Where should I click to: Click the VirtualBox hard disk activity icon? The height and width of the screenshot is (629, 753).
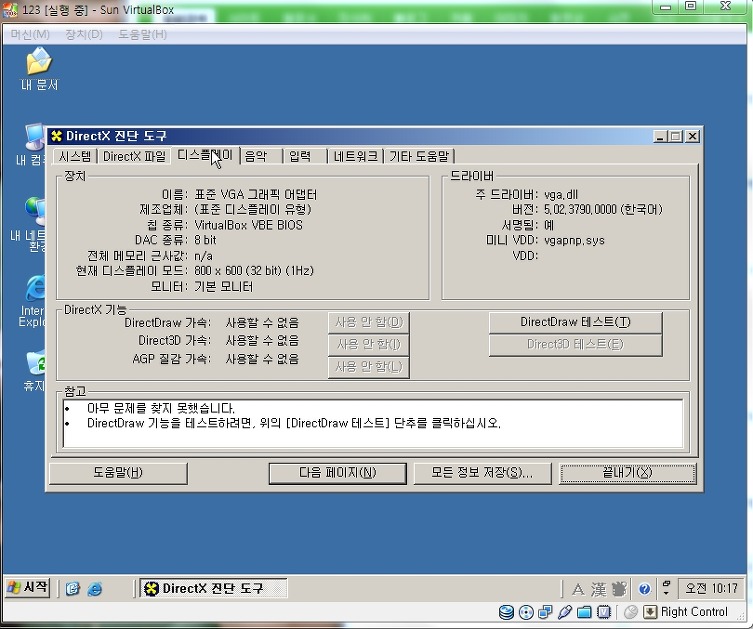(x=506, y=612)
